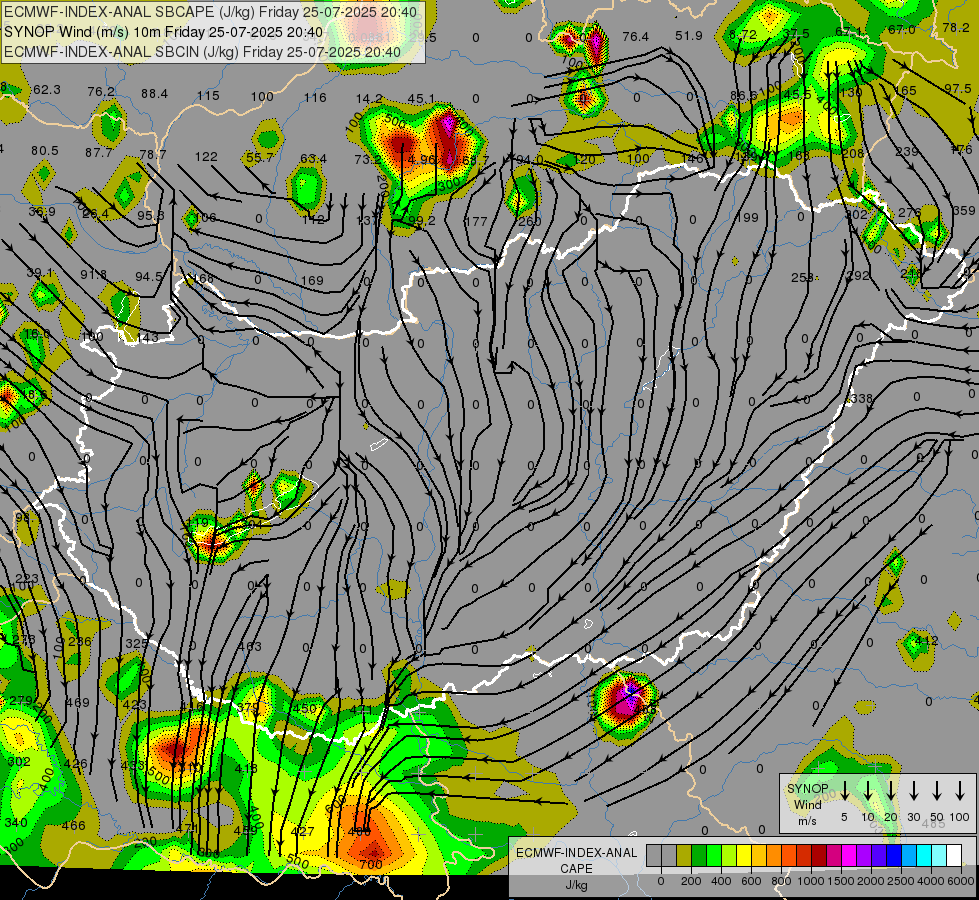Click the SBCIN title line at top
The width and height of the screenshot is (979, 900).
pos(202,52)
